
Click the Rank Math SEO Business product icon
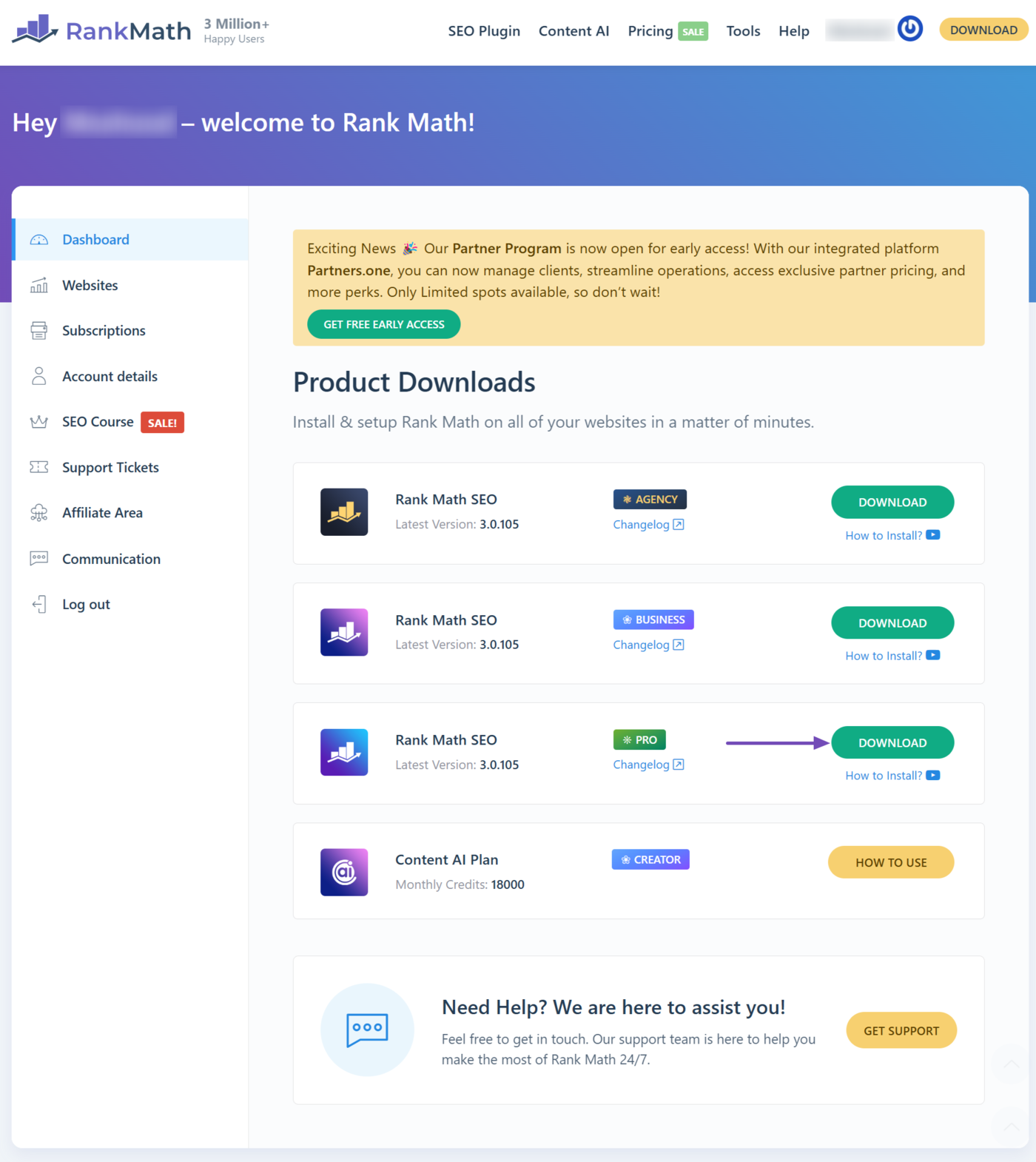coord(344,632)
